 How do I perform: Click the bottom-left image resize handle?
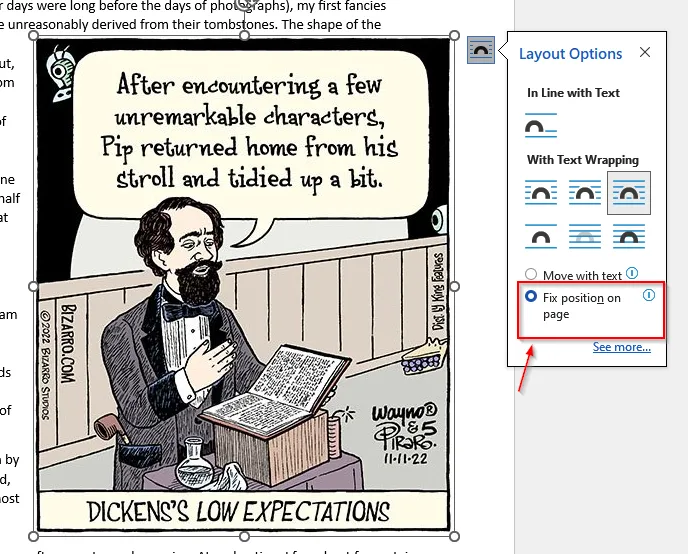(x=33, y=536)
